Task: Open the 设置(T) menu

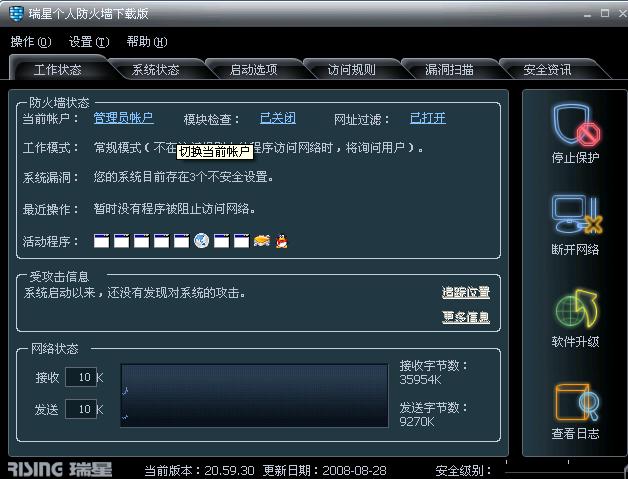Action: (89, 42)
